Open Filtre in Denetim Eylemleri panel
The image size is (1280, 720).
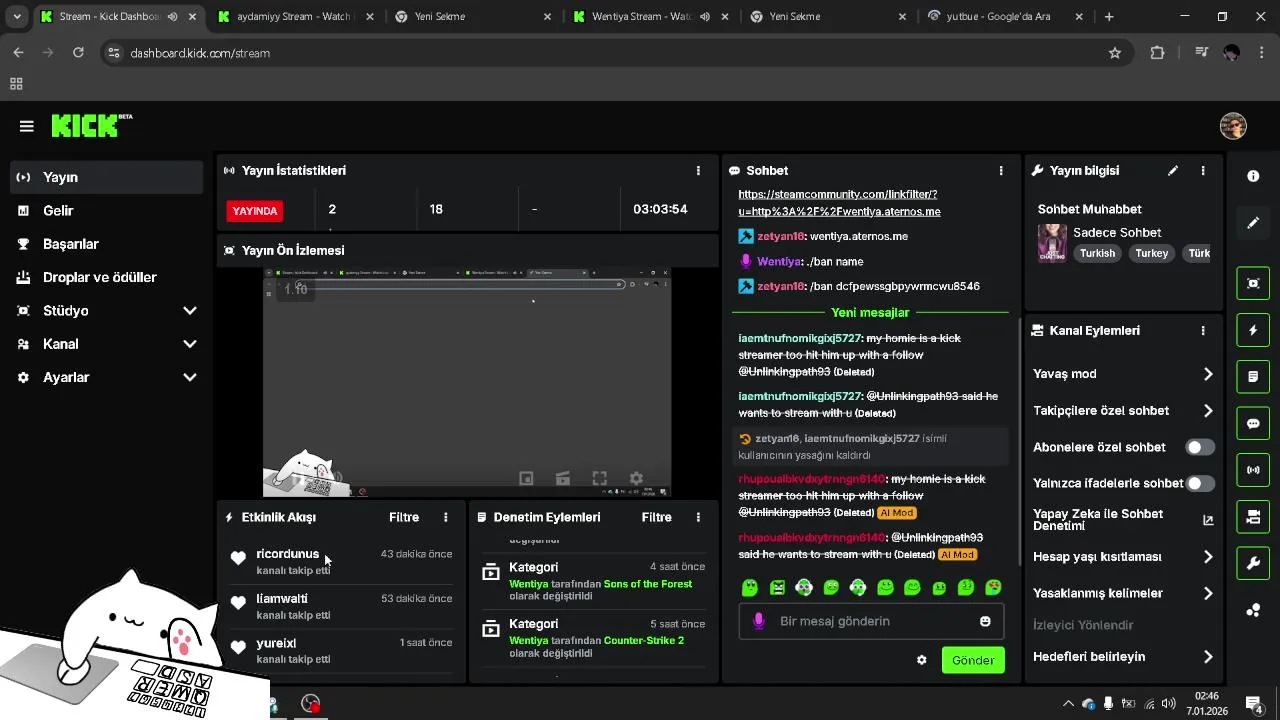click(x=656, y=517)
